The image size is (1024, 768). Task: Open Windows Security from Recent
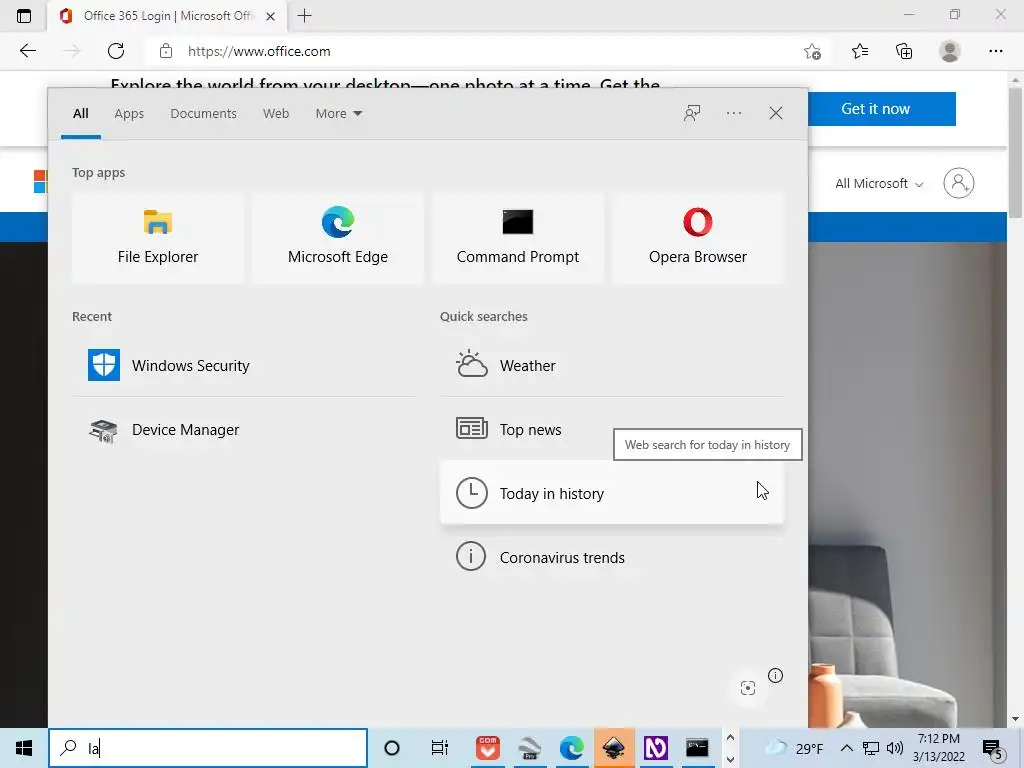tap(244, 365)
